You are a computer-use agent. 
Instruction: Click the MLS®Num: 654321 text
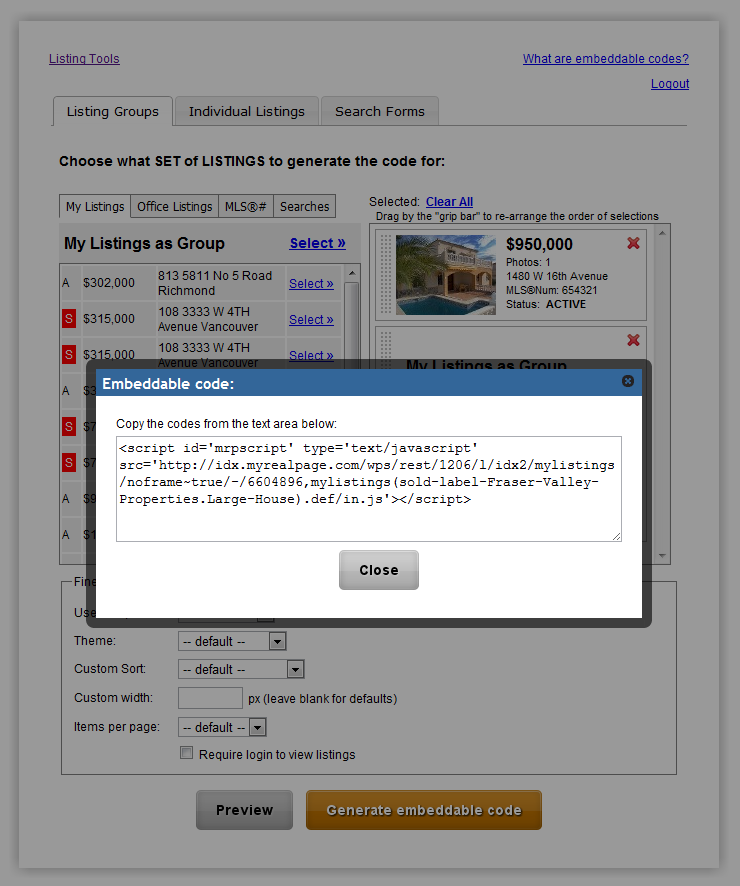pyautogui.click(x=551, y=290)
